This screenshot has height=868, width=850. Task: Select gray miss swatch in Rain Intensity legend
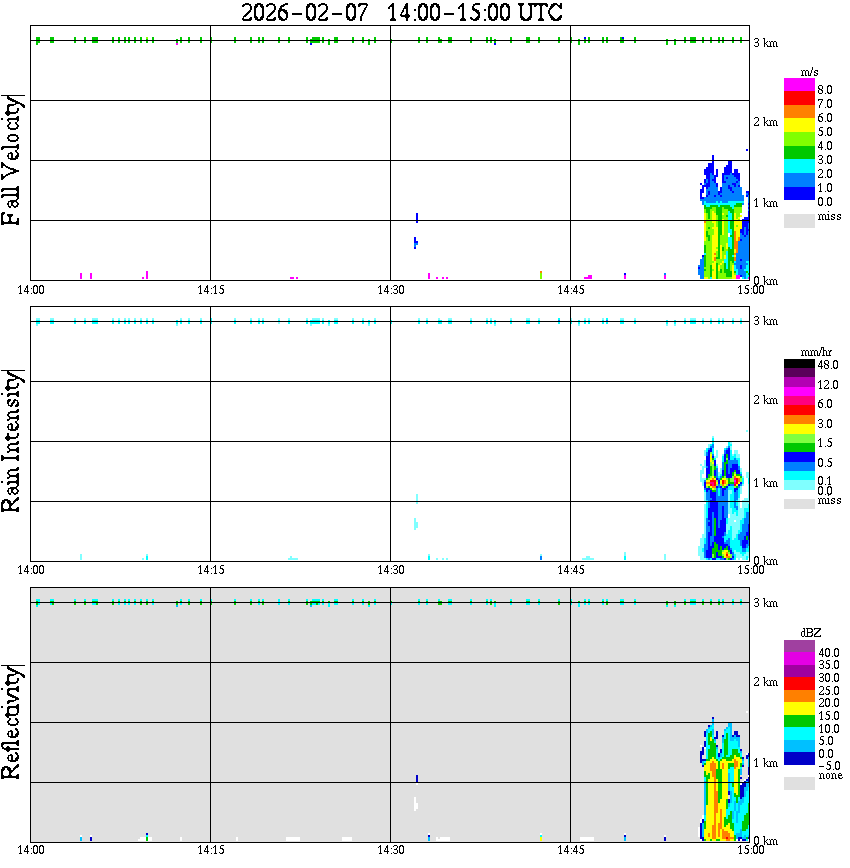tap(799, 504)
